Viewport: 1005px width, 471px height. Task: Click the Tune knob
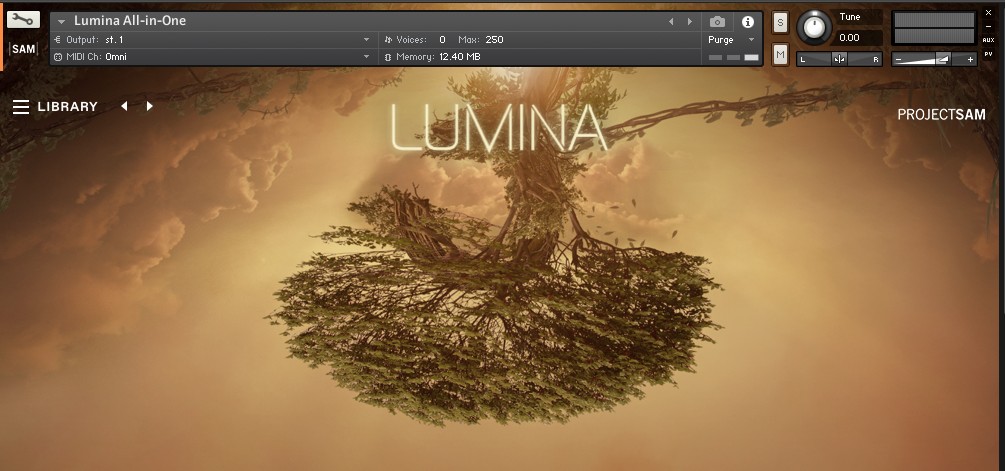click(814, 28)
